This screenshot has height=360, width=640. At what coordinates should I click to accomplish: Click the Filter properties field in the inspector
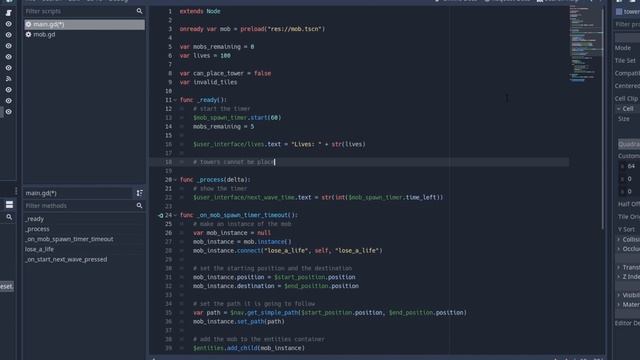point(627,24)
